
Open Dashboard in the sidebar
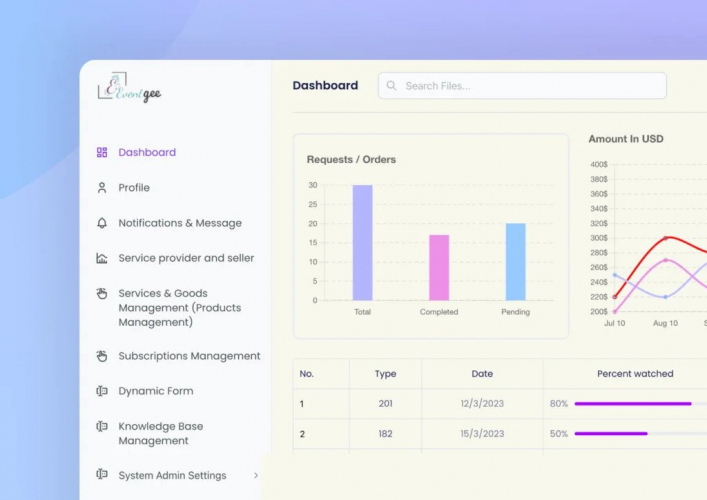coord(147,152)
